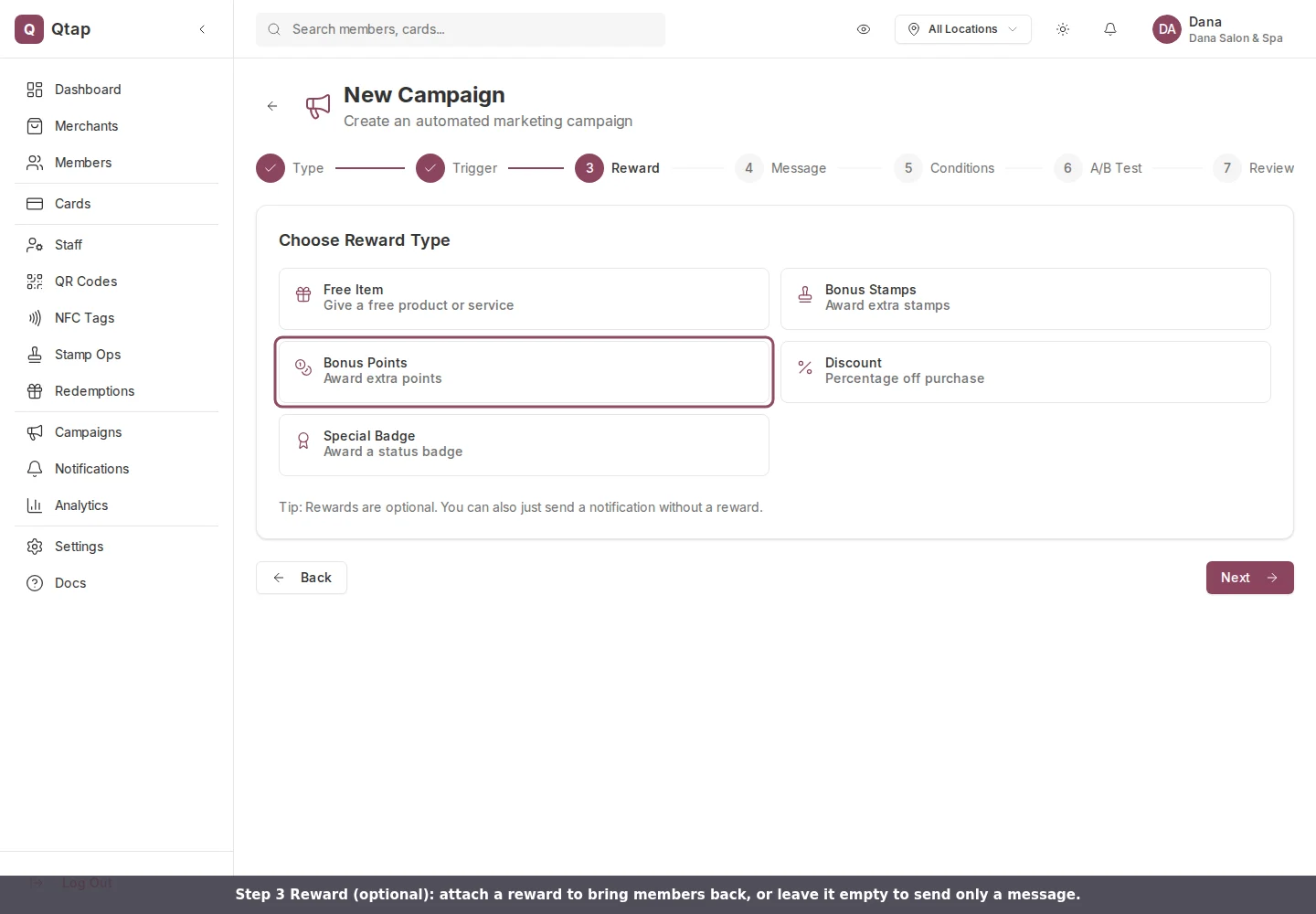Choose Bonus Stamps reward type
This screenshot has width=1316, height=914.
pos(1025,299)
